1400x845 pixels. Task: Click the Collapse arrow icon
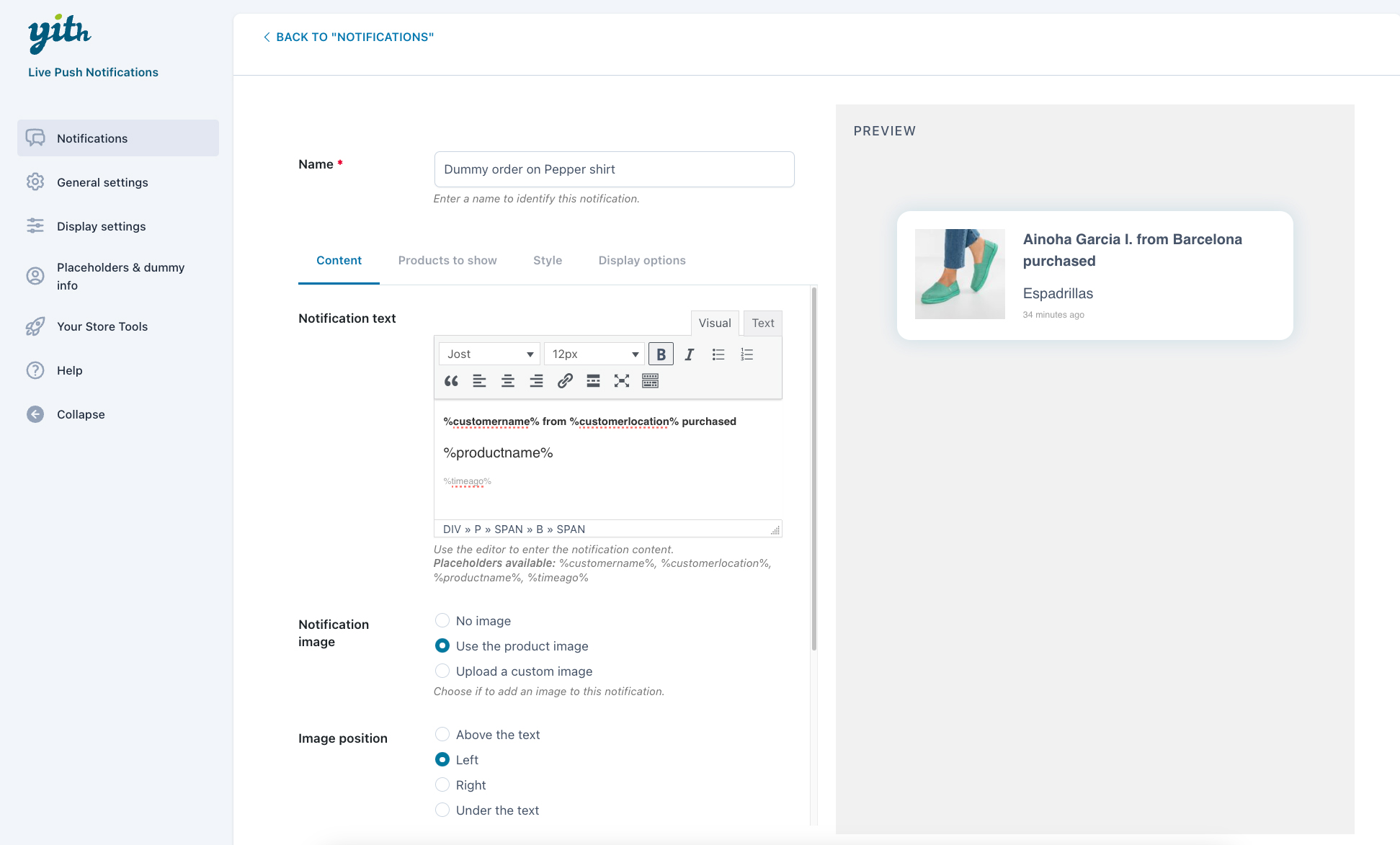click(35, 414)
